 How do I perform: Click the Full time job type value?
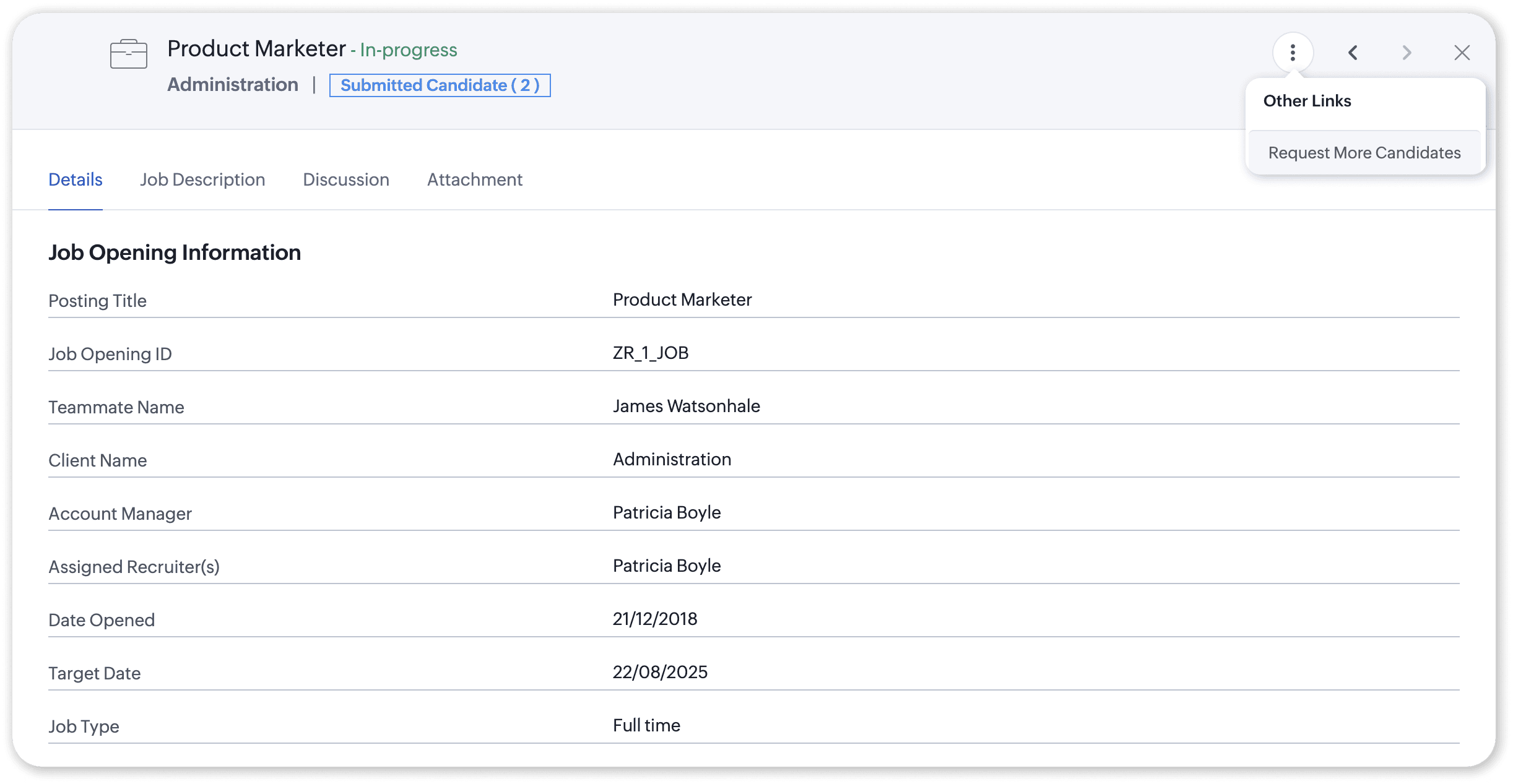(x=646, y=725)
